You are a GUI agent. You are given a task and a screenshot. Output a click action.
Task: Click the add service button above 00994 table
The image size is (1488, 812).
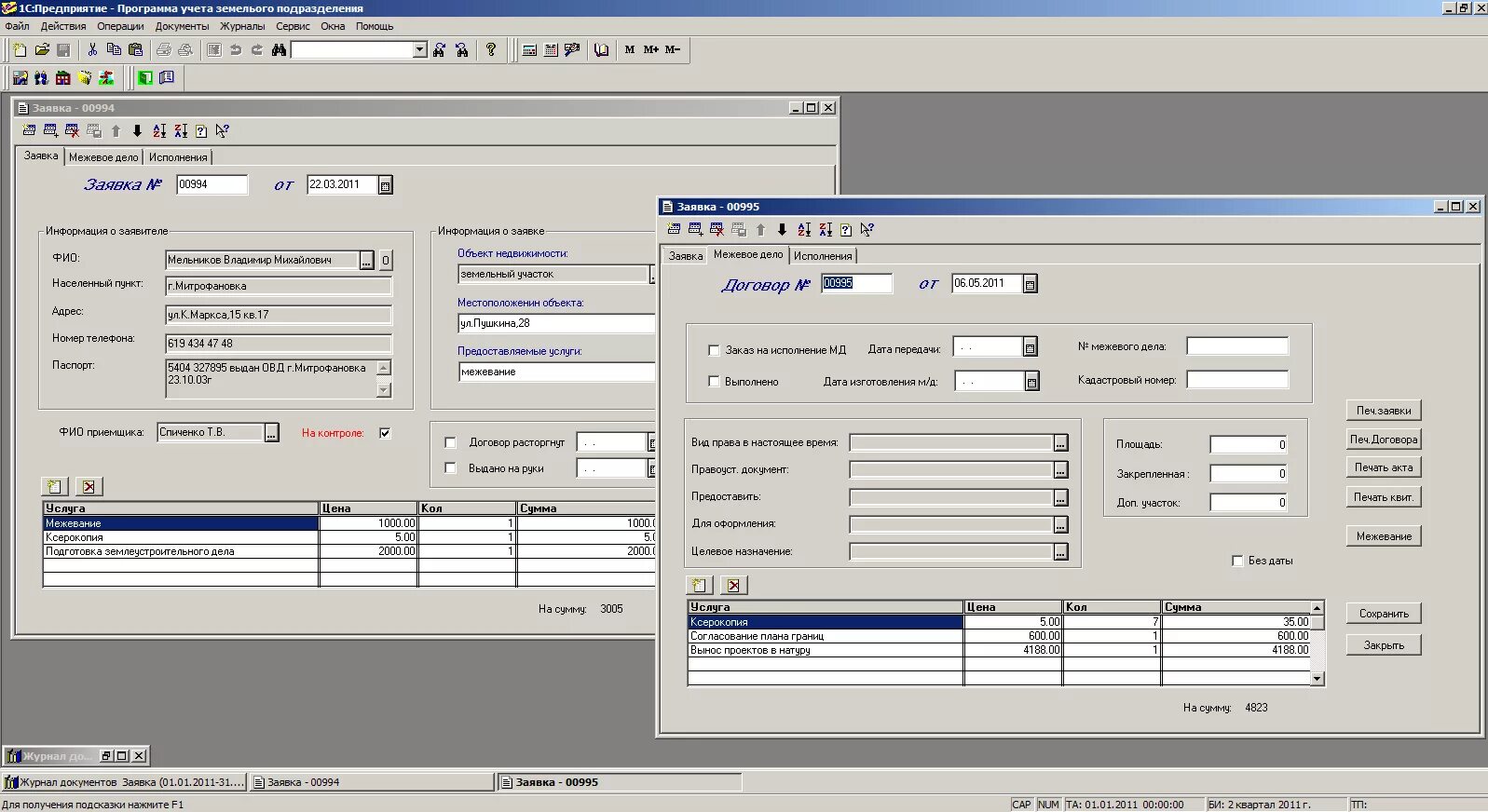(x=55, y=486)
